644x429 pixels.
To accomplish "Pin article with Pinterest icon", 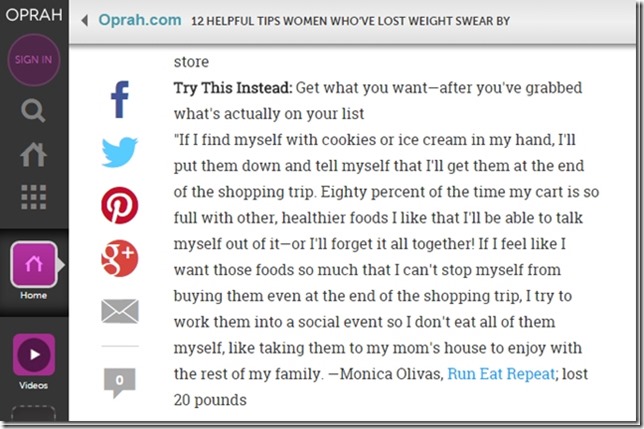I will (120, 205).
